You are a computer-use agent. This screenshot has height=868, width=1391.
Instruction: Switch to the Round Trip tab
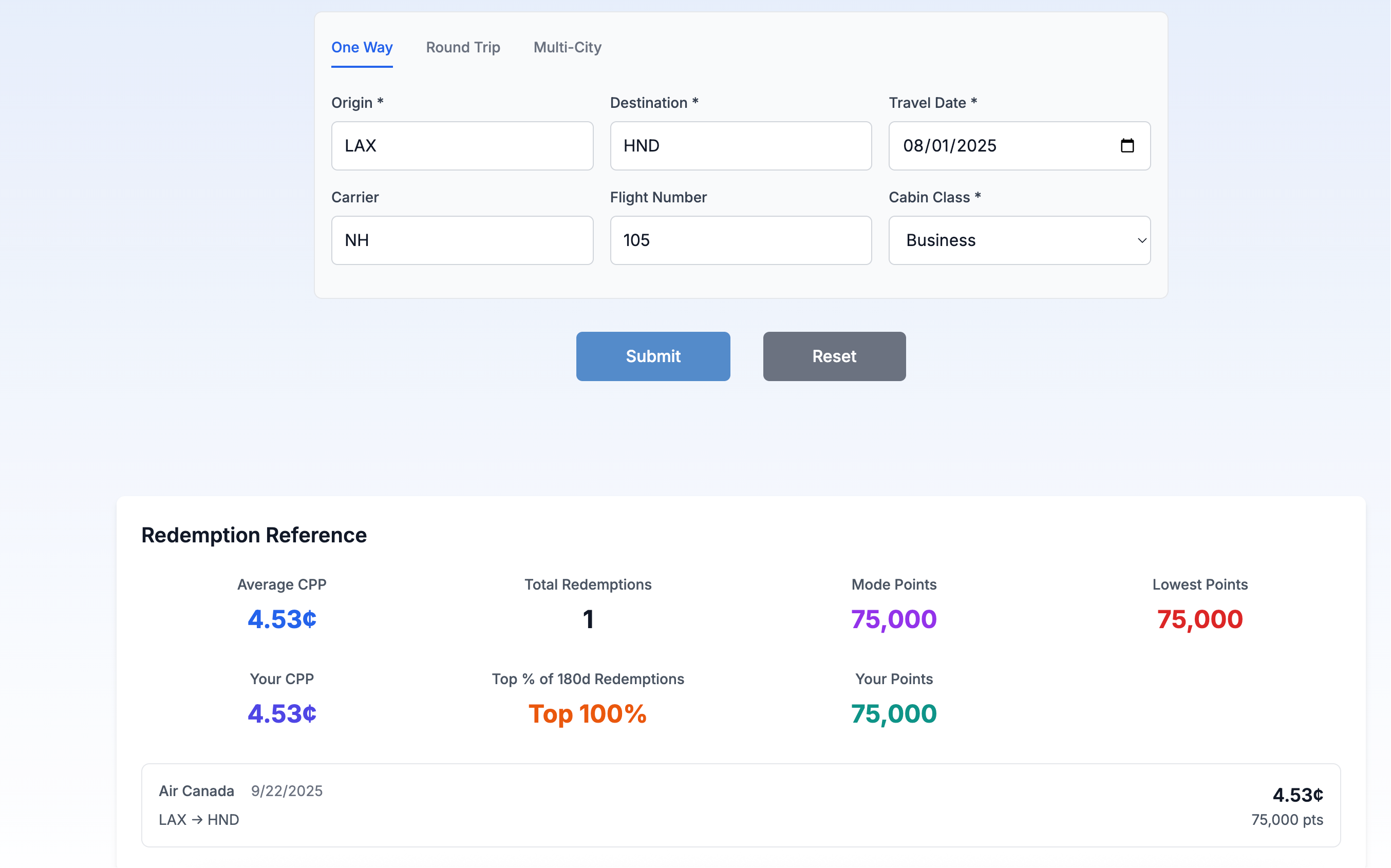pos(463,48)
